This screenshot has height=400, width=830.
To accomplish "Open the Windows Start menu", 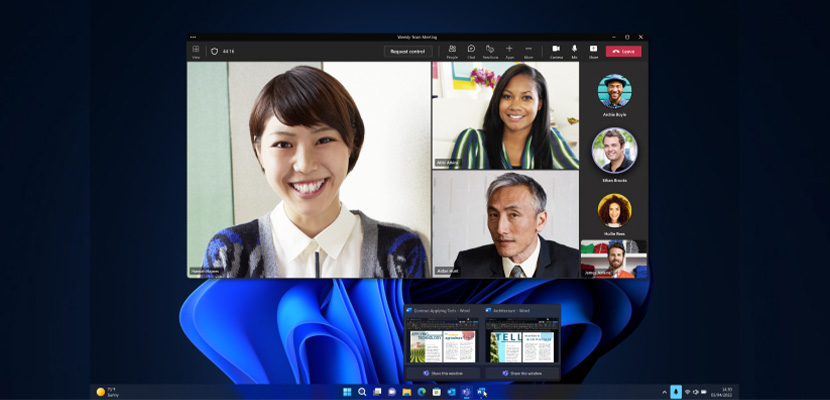I will pyautogui.click(x=347, y=392).
